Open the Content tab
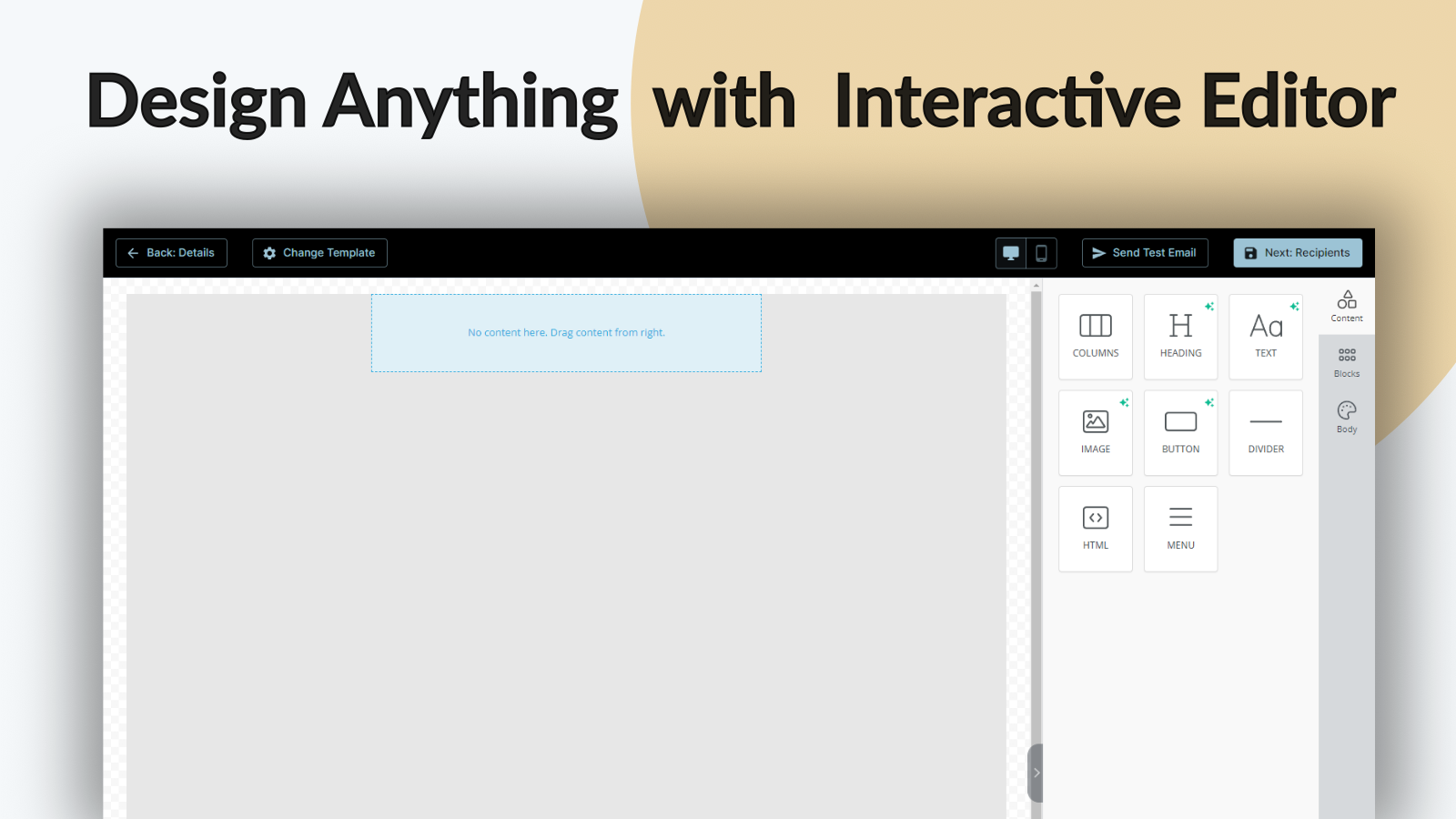 [x=1347, y=306]
